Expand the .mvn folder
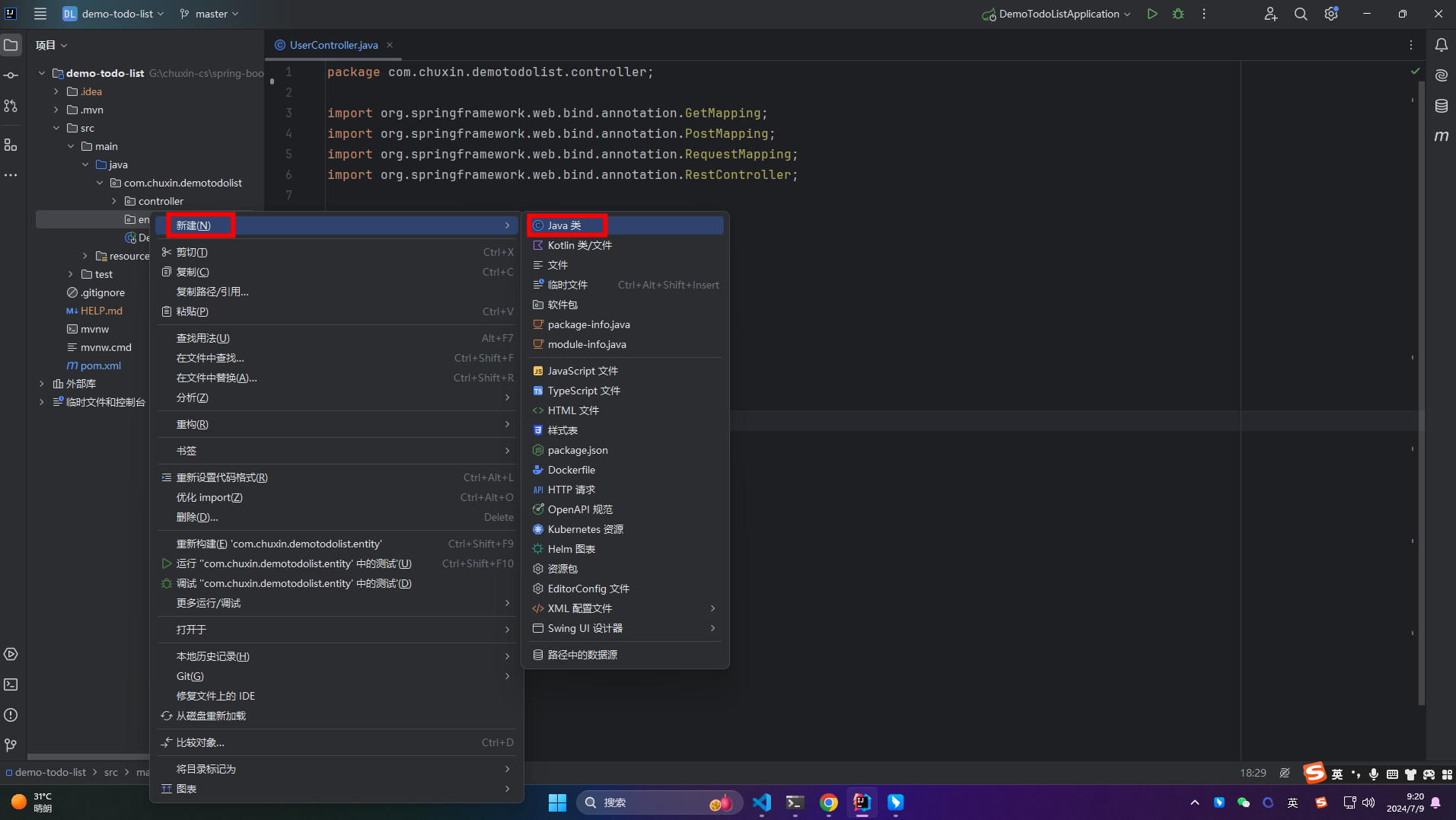Viewport: 1456px width, 820px height. point(56,110)
